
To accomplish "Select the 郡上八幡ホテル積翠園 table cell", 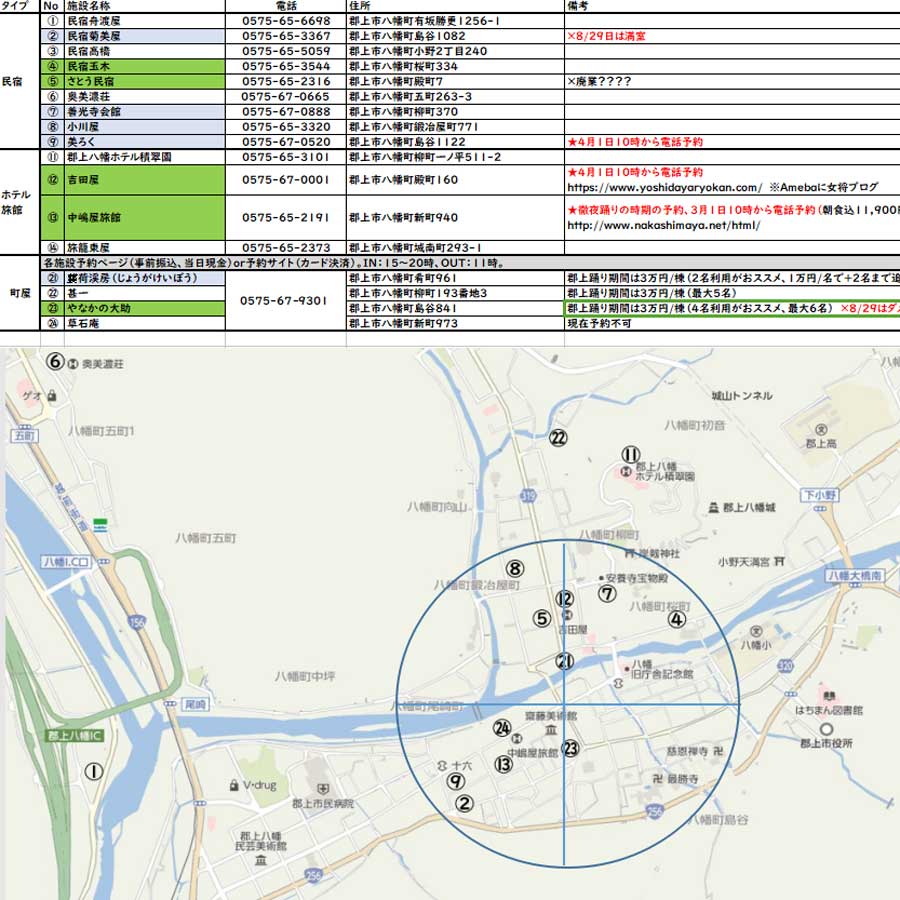I will (145, 157).
